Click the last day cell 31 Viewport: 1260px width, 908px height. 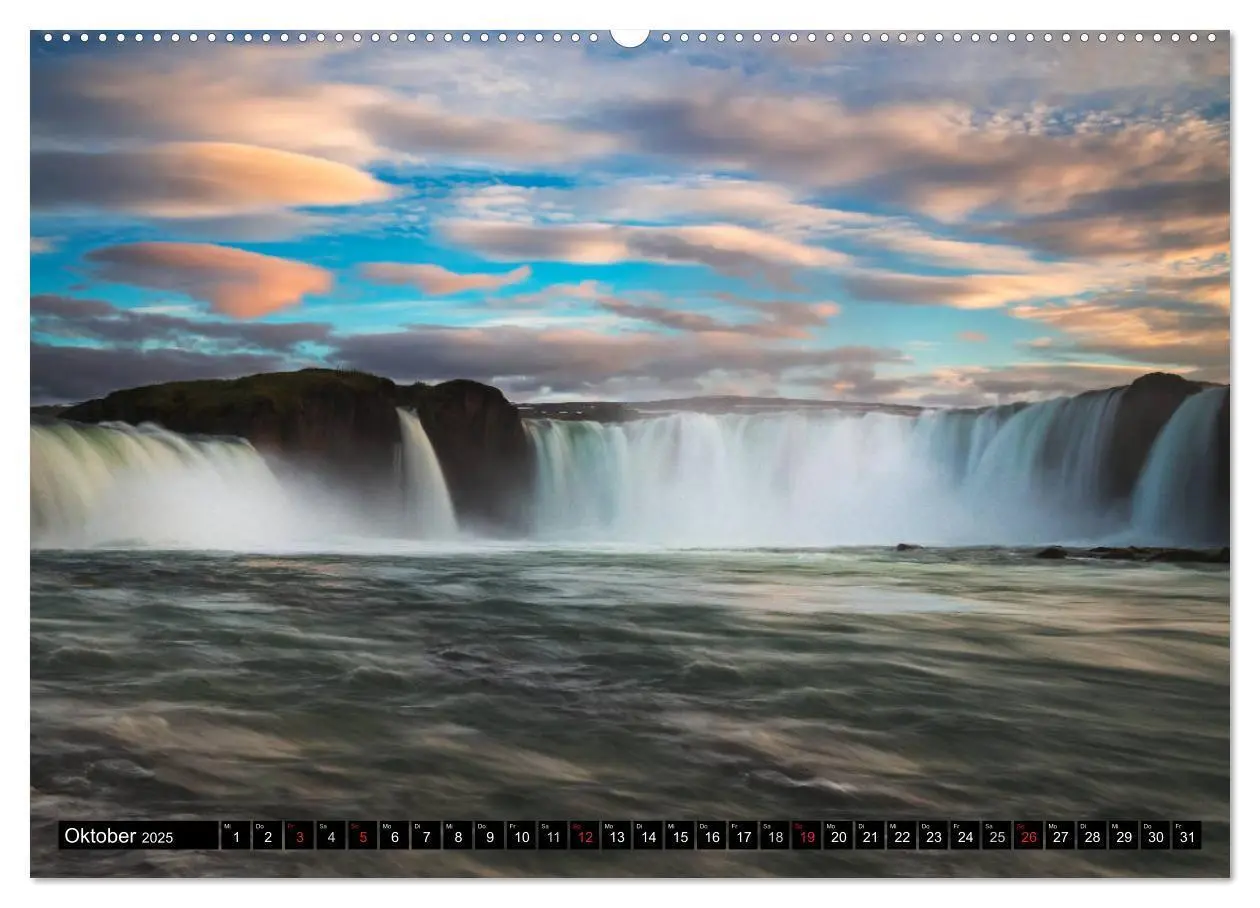point(1186,836)
